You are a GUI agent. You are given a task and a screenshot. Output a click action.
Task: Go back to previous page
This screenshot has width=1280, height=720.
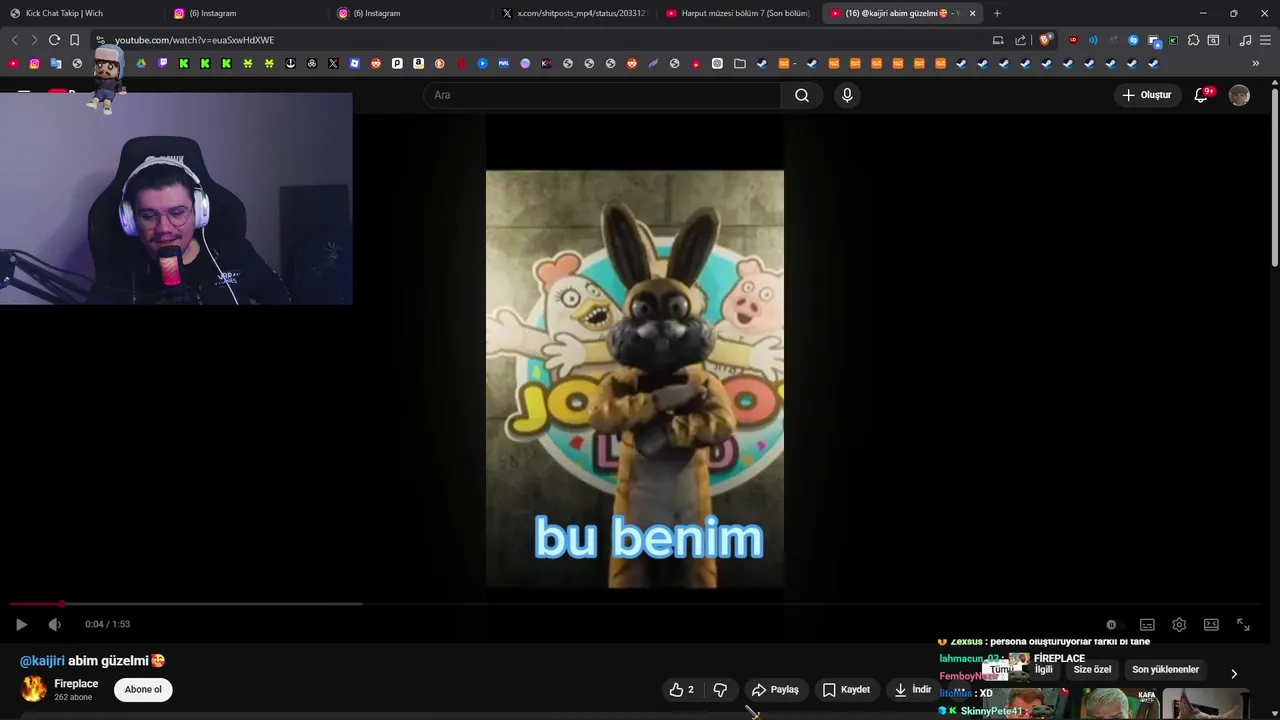pos(14,40)
